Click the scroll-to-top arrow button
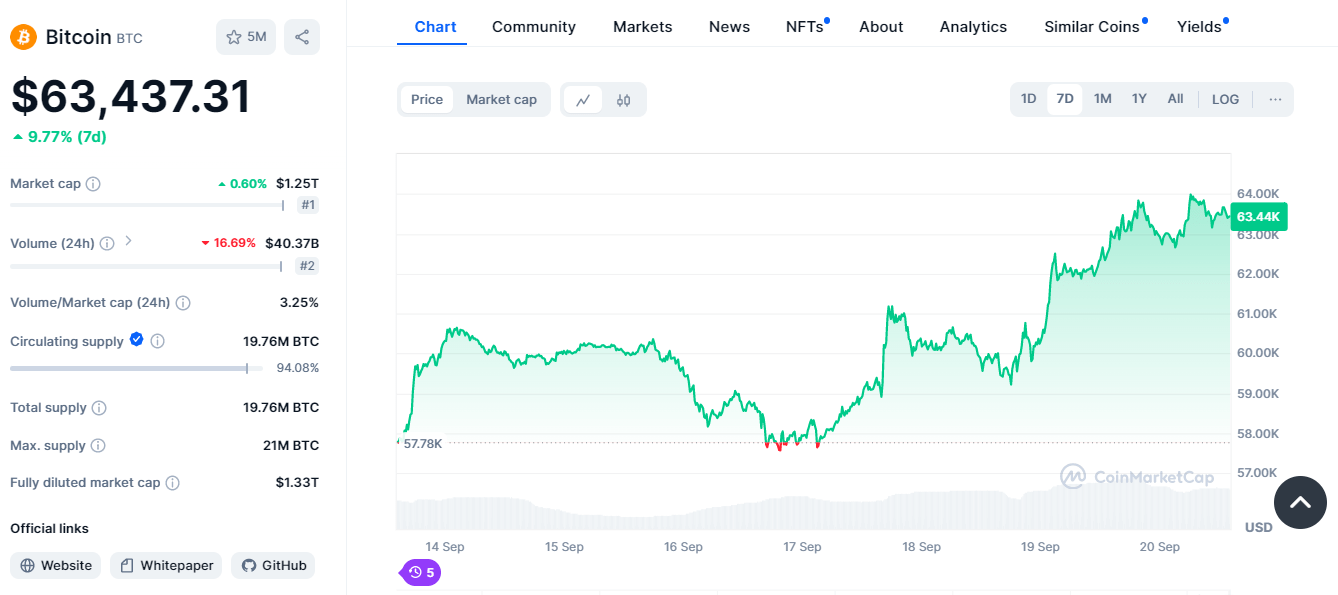1338x595 pixels. [x=1300, y=502]
